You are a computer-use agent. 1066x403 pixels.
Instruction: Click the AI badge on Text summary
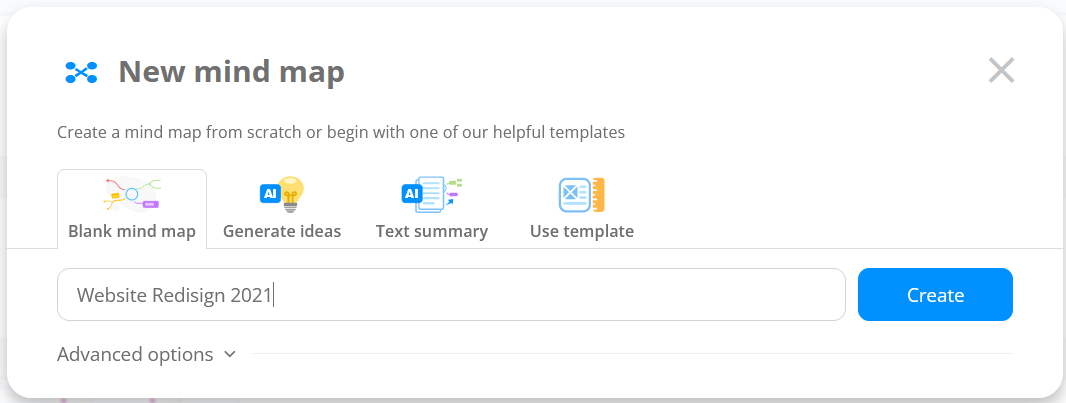coord(412,194)
